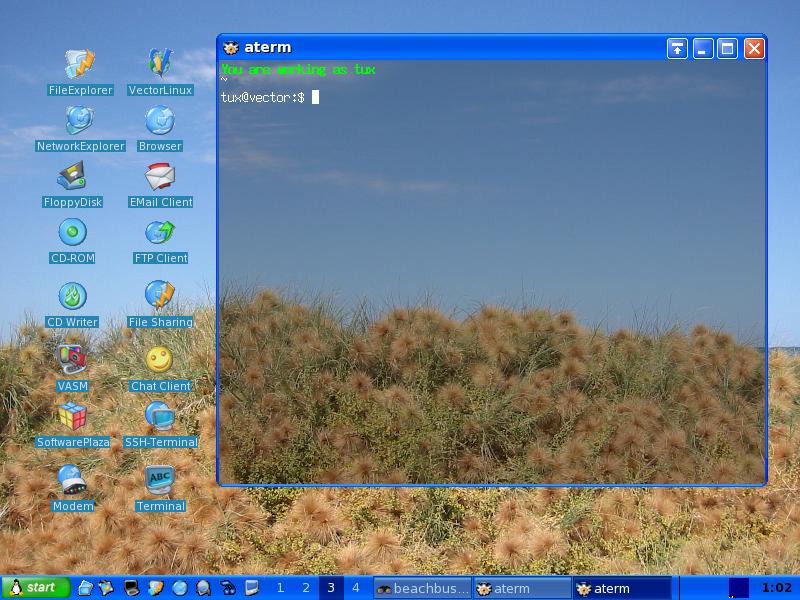800x600 pixels.
Task: Click the clock in the system tray
Action: 776,588
